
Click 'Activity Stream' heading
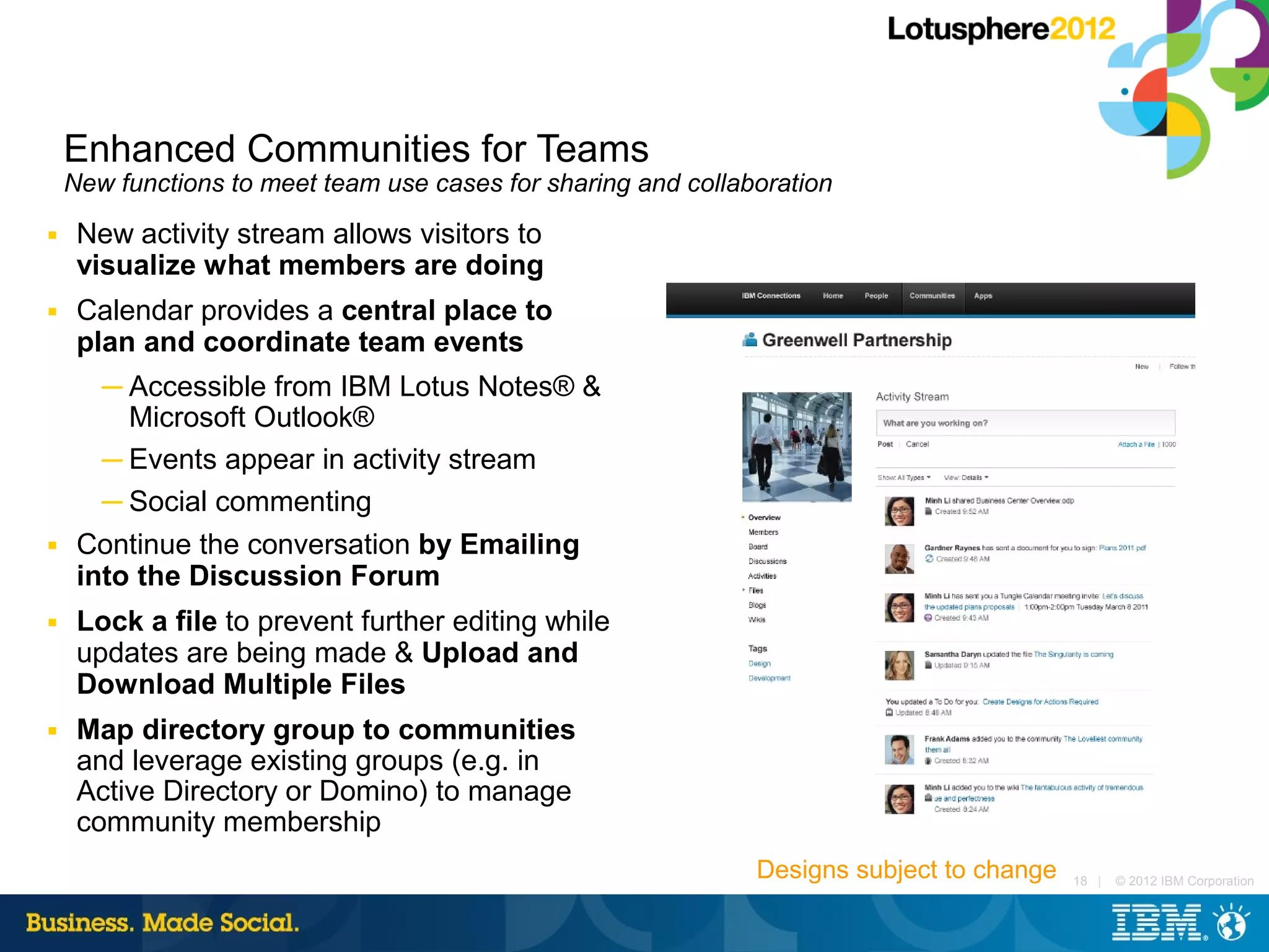(x=912, y=396)
